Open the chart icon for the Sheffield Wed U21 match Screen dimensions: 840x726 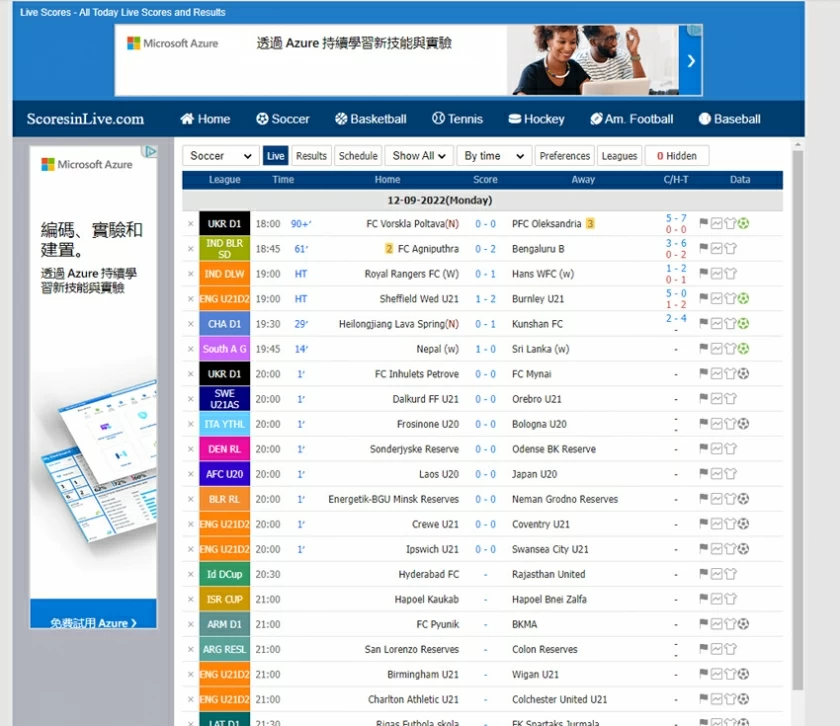(x=717, y=299)
